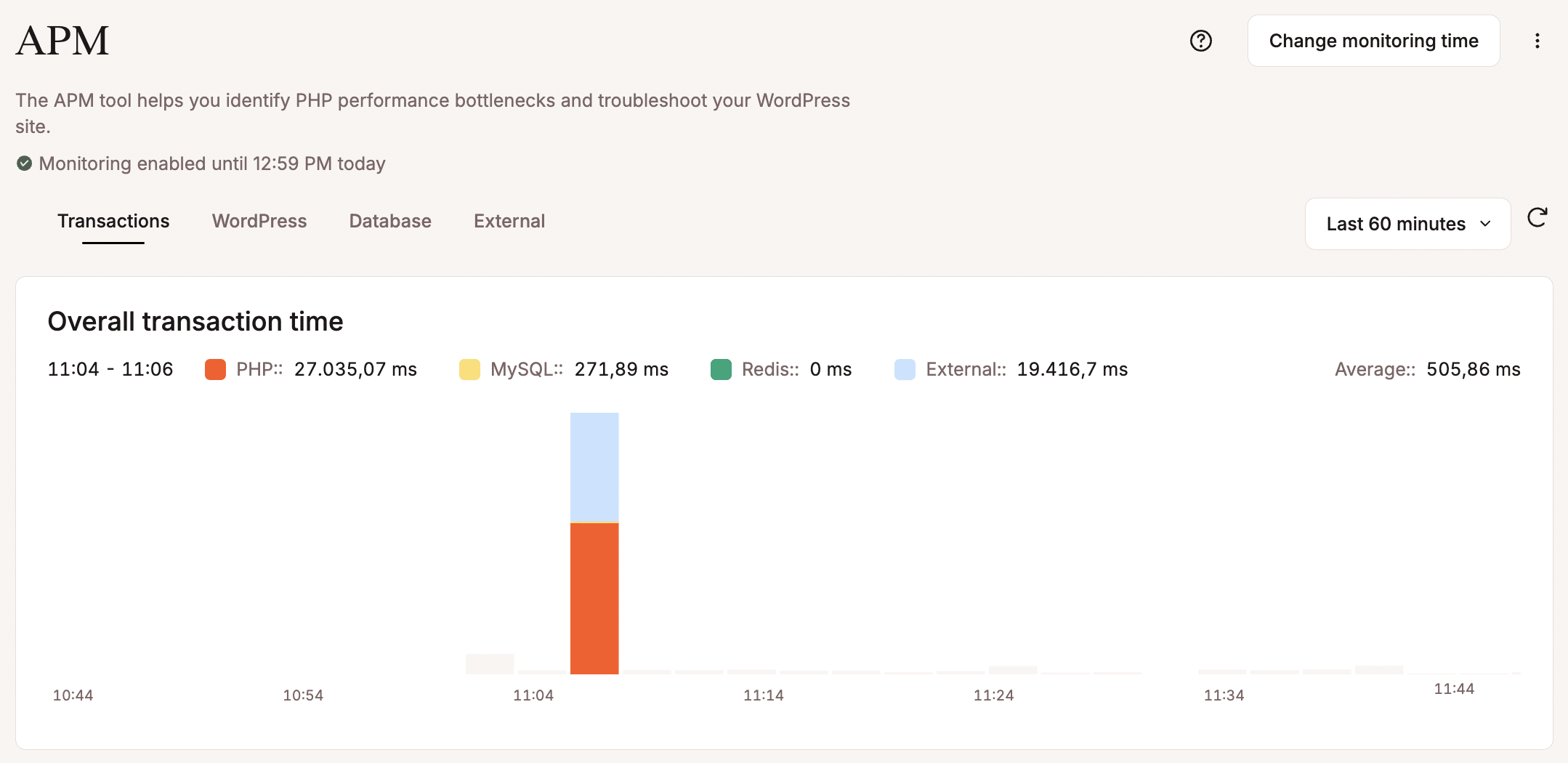This screenshot has width=1568, height=763.
Task: Click the yellow MySQL legend swatch
Action: (469, 369)
